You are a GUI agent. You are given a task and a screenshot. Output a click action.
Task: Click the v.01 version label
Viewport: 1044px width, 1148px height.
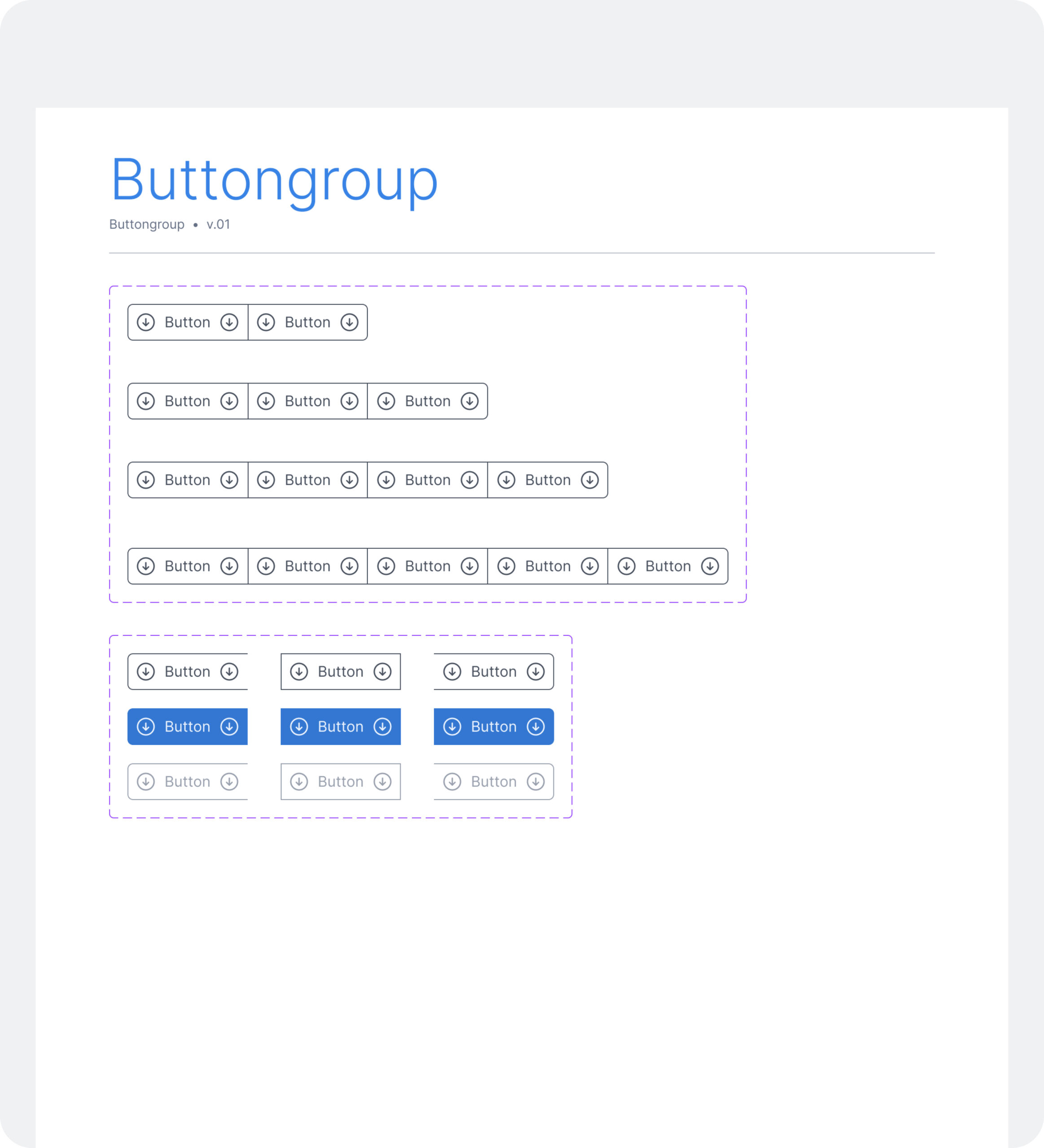tap(218, 224)
